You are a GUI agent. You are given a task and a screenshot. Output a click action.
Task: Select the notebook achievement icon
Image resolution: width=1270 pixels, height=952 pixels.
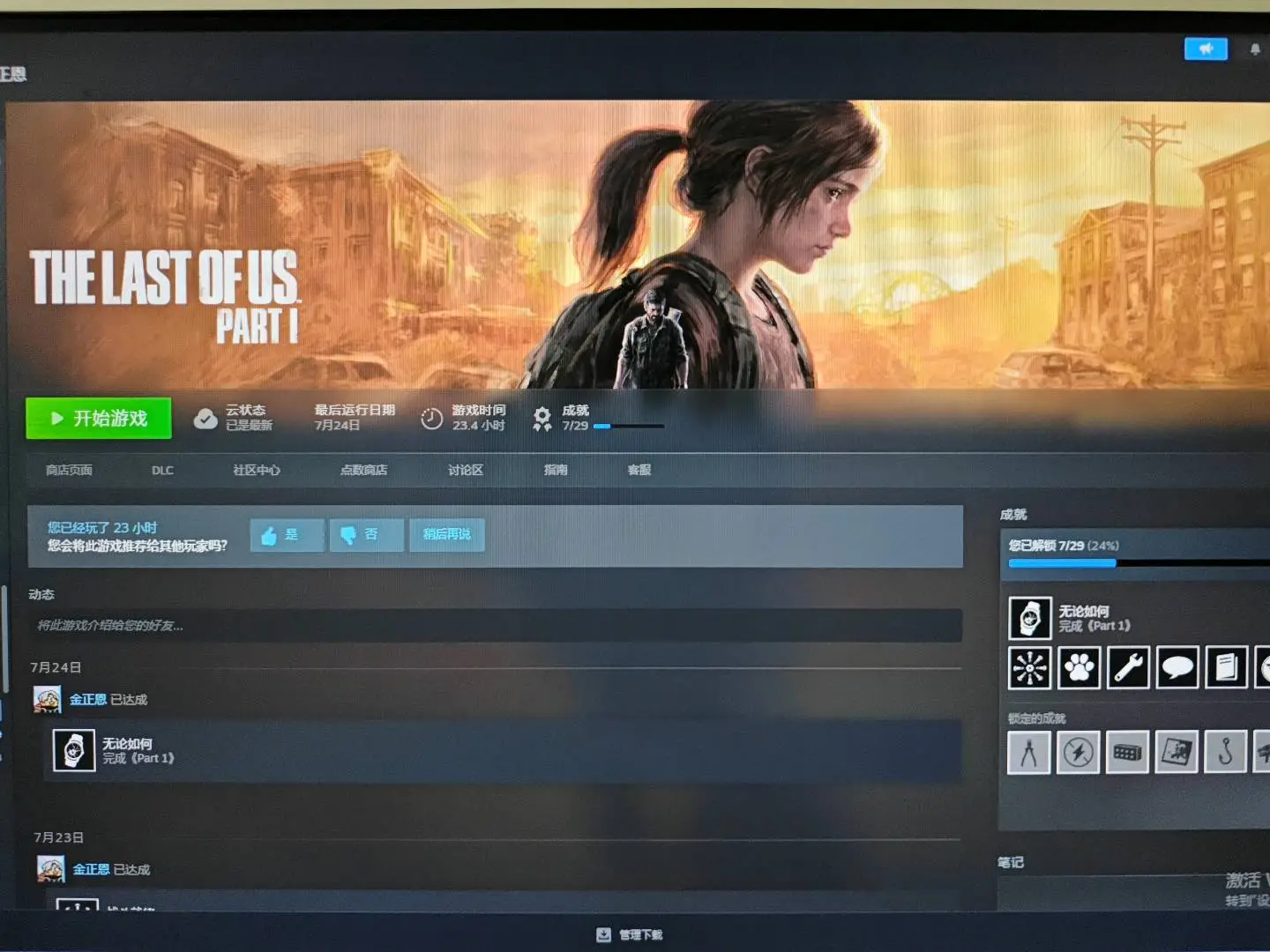pyautogui.click(x=1227, y=667)
